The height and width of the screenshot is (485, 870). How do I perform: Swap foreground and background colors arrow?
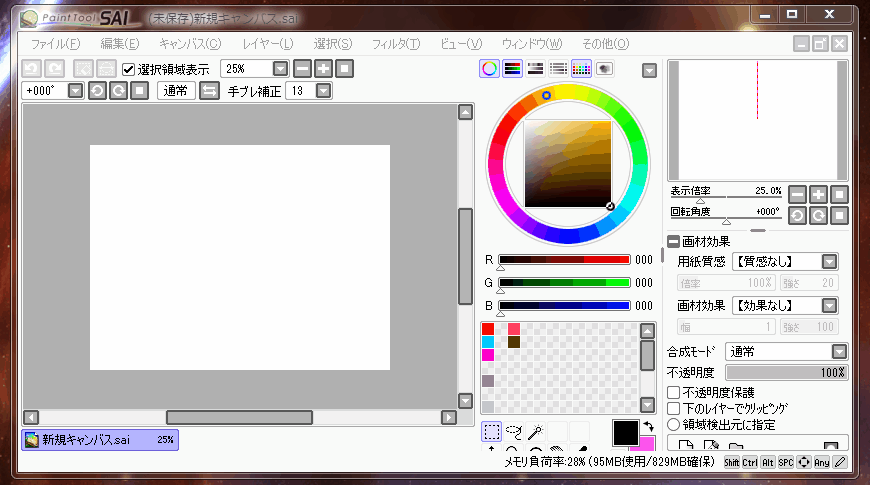649,426
